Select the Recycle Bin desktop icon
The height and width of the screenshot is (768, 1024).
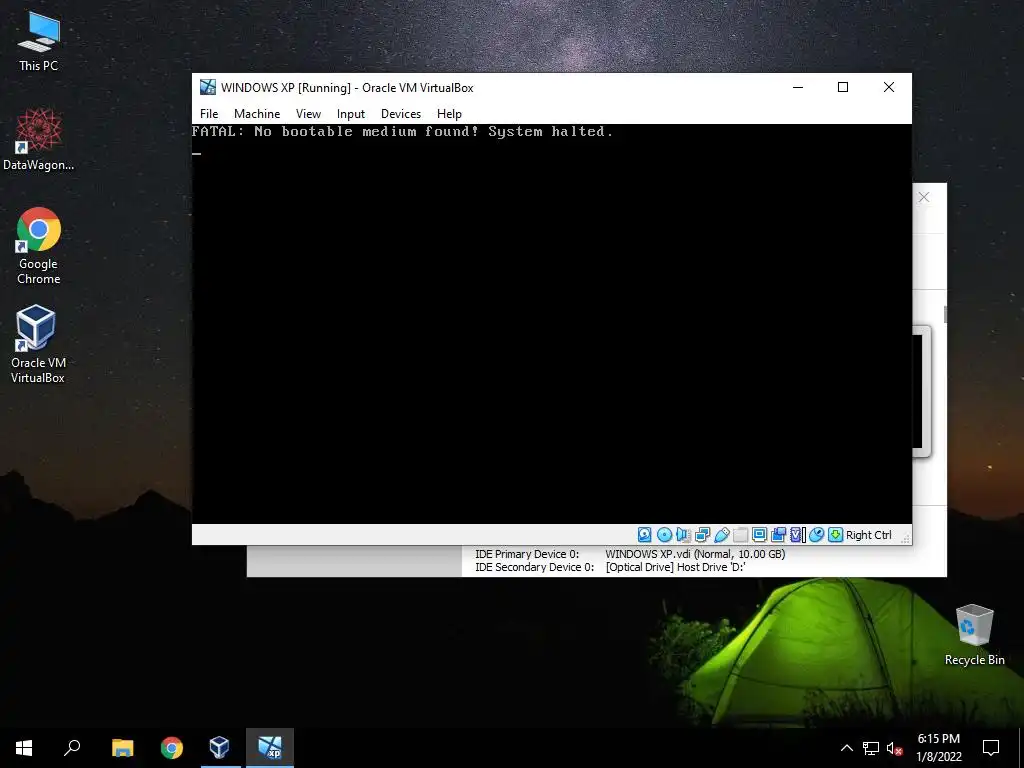[x=974, y=635]
